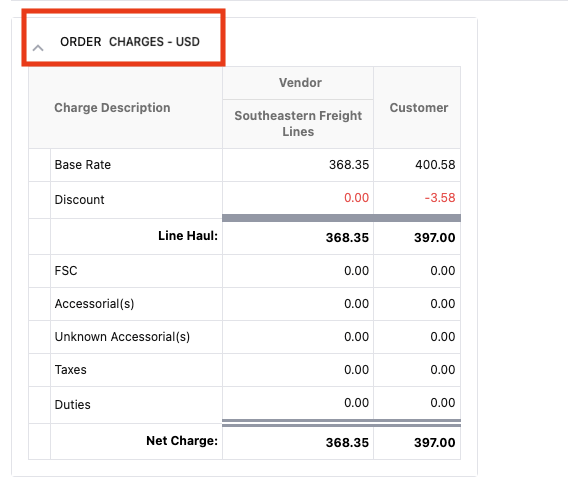Click vendor Base Rate value 368.35
The height and width of the screenshot is (490, 568).
coord(349,165)
